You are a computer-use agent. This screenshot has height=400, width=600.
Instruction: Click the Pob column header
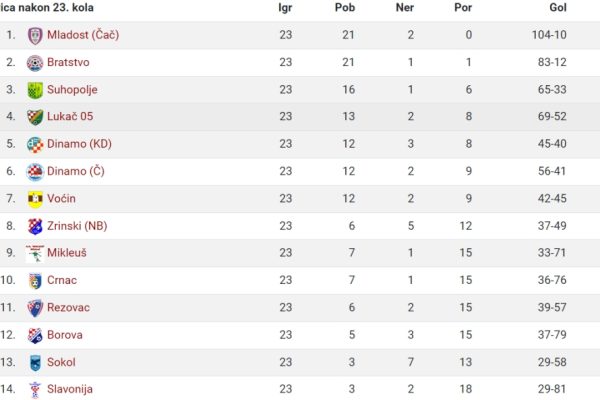[x=345, y=8]
